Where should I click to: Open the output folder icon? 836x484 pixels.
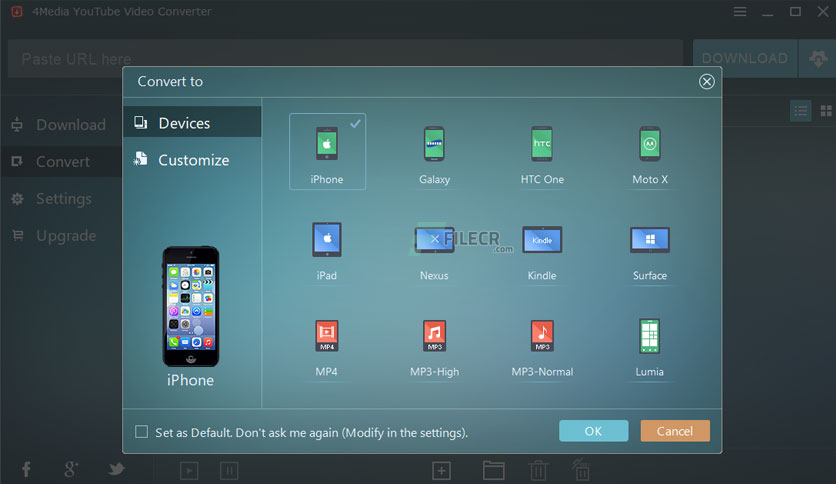[x=494, y=471]
